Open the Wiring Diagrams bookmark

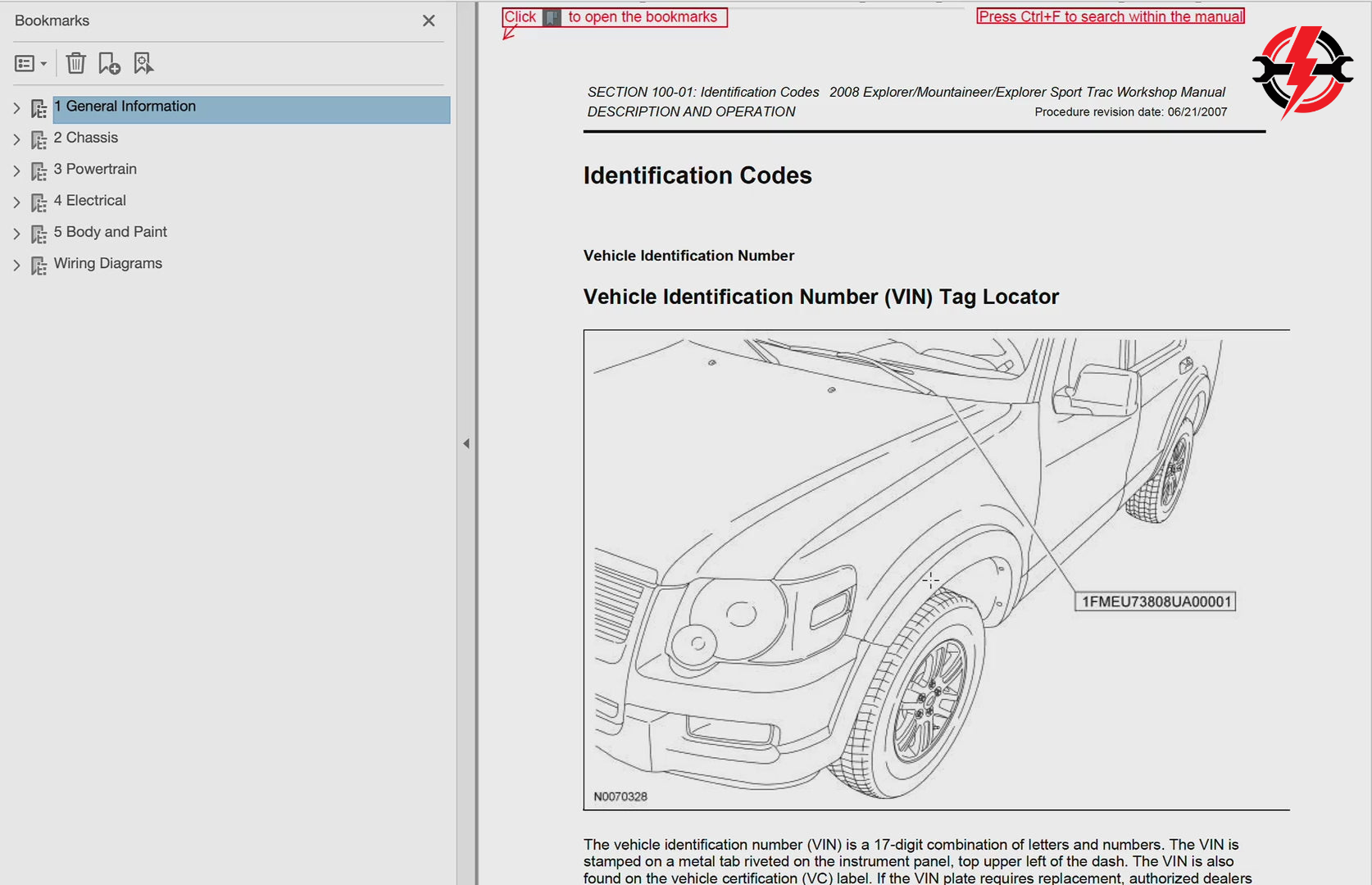pyautogui.click(x=108, y=263)
